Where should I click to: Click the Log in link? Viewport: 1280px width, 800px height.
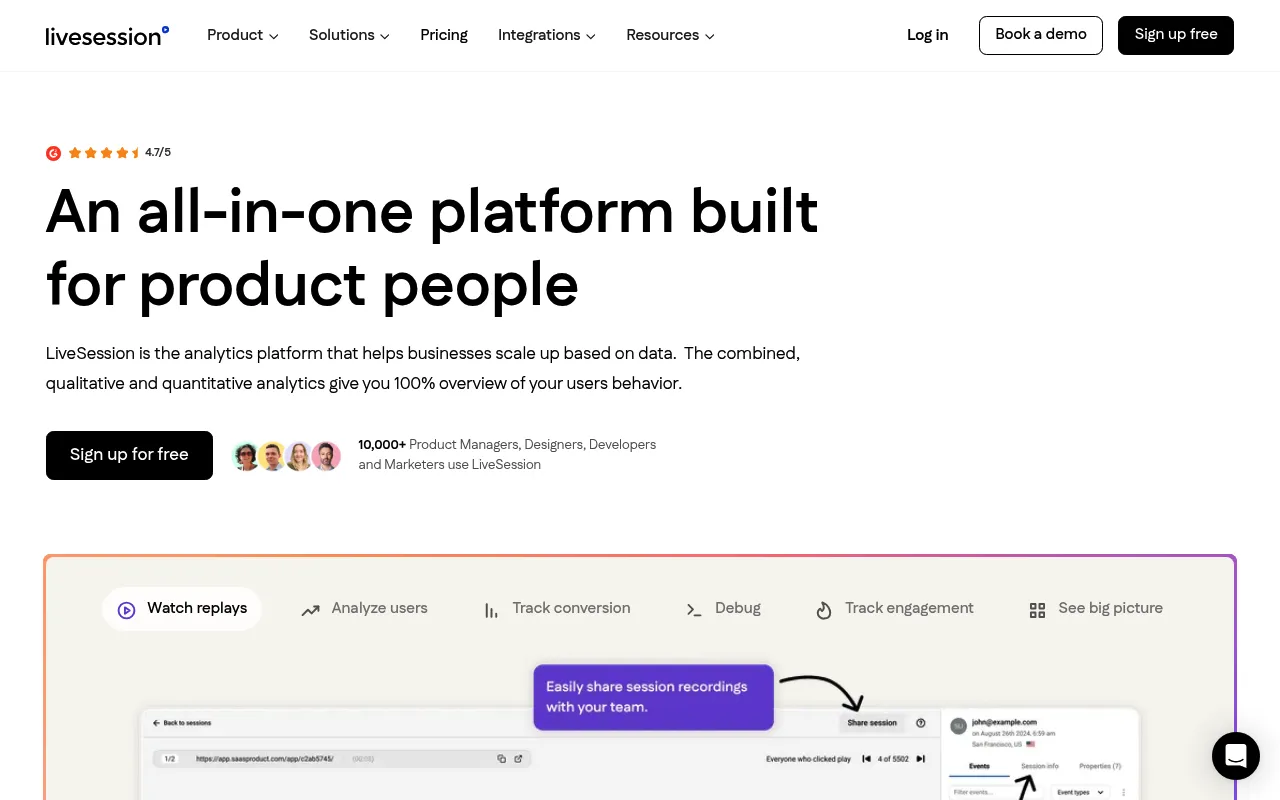click(927, 35)
